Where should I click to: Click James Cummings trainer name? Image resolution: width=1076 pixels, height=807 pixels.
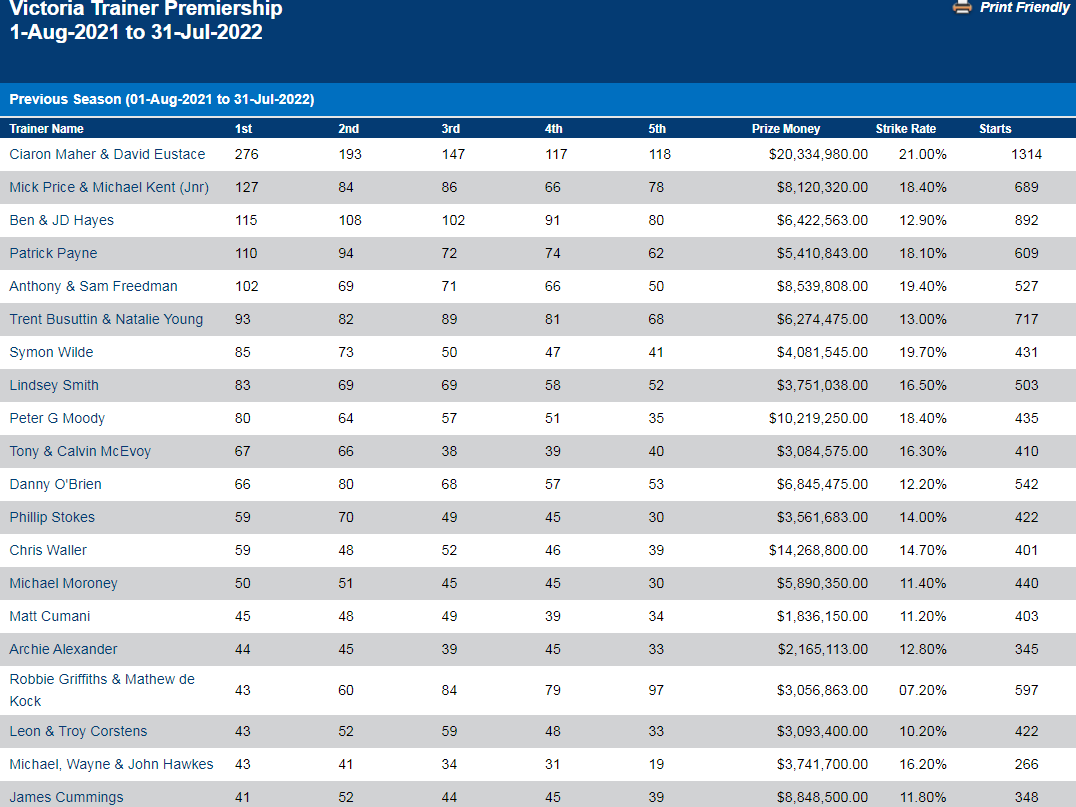coord(66,797)
